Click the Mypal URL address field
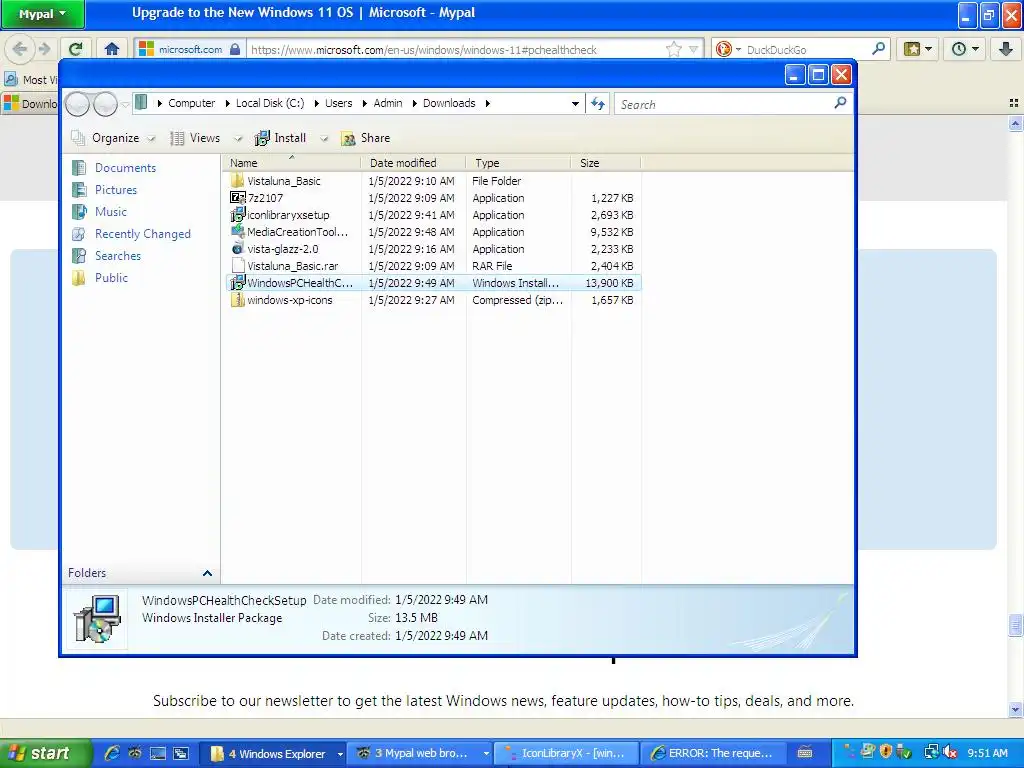The height and width of the screenshot is (768, 1024). [x=456, y=50]
